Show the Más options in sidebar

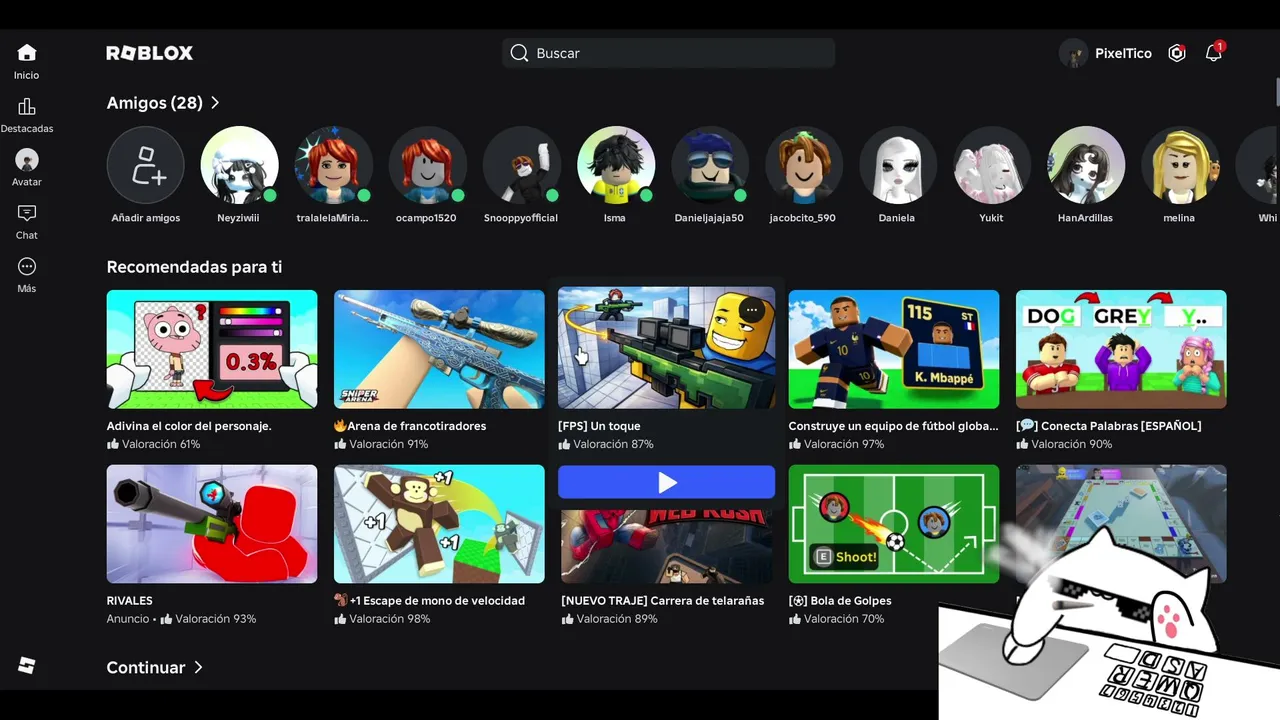[27, 275]
